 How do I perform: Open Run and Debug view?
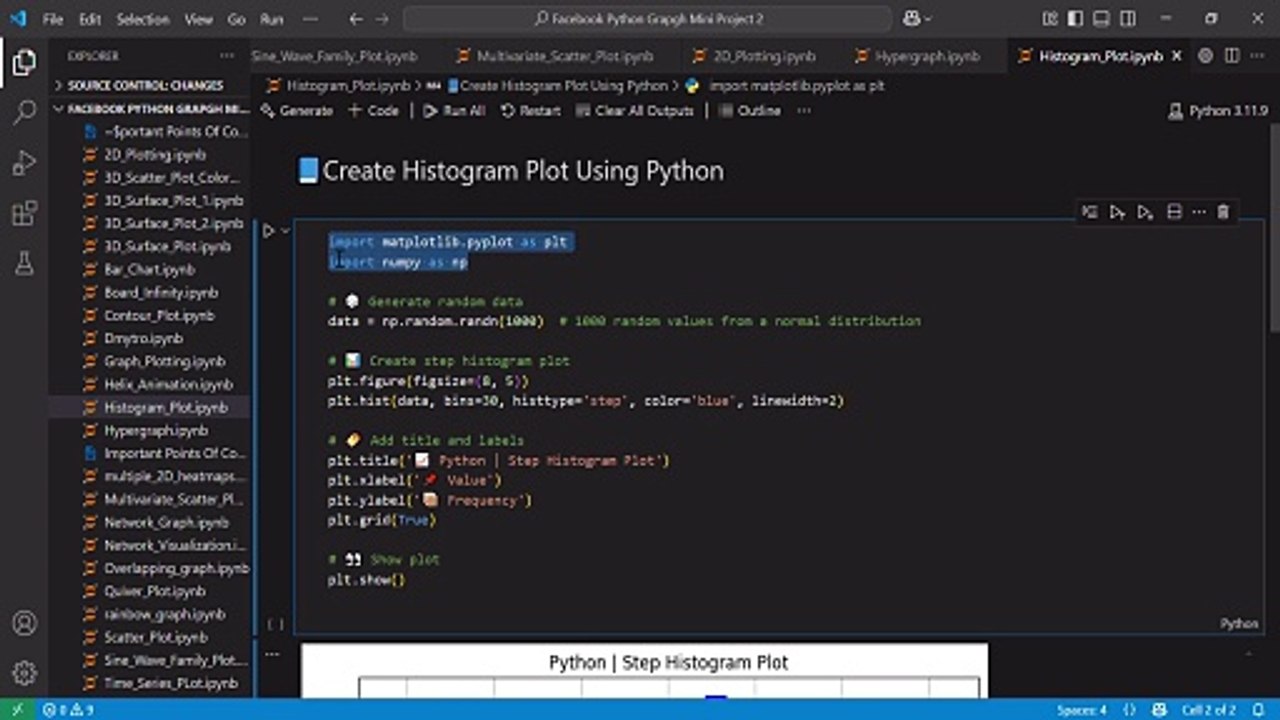coord(24,162)
